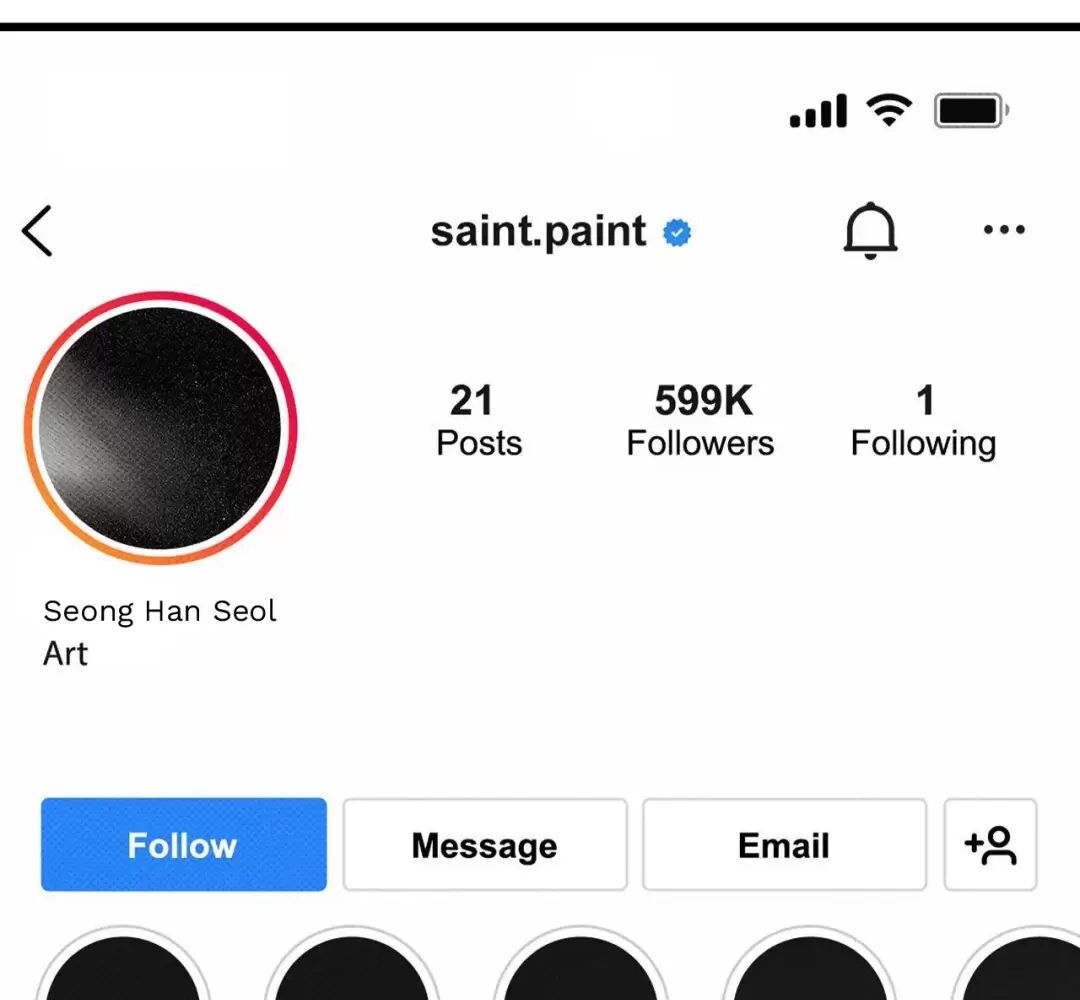The height and width of the screenshot is (1000, 1080).
Task: Open the first story highlight circle
Action: tap(123, 970)
